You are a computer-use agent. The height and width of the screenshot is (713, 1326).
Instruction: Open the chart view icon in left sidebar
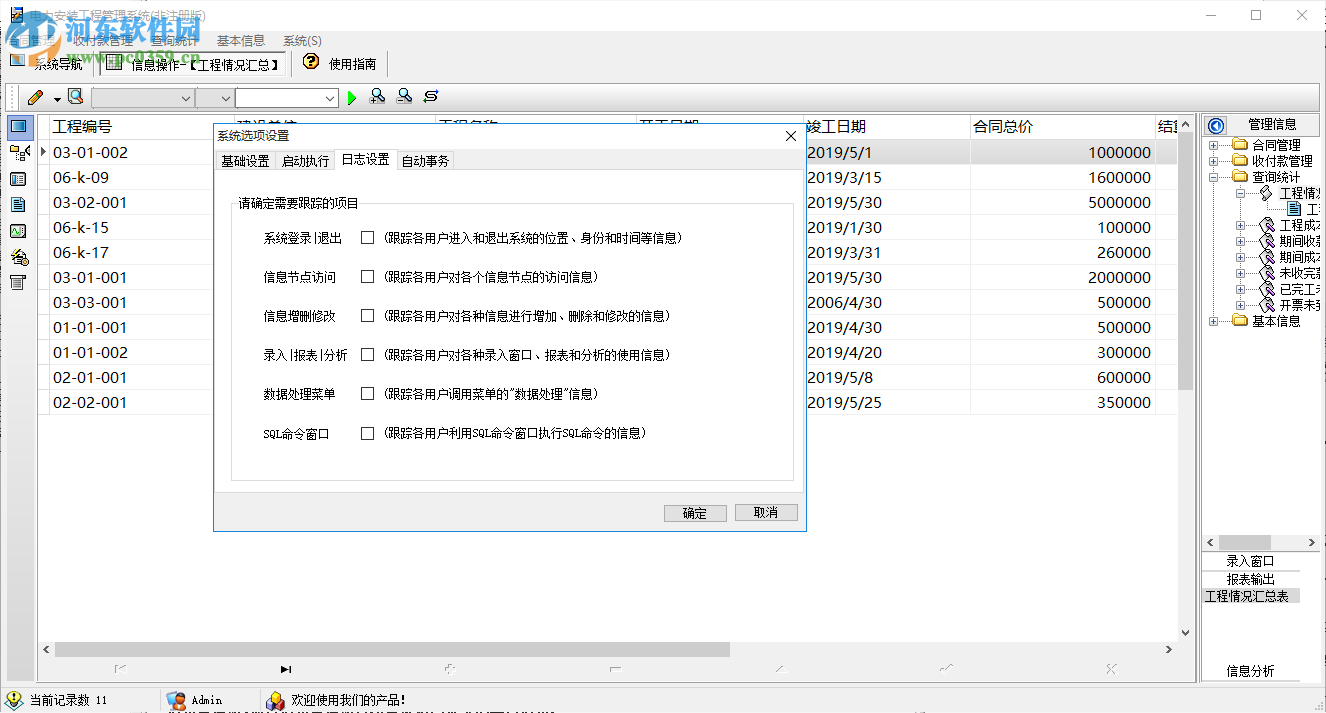[x=17, y=231]
